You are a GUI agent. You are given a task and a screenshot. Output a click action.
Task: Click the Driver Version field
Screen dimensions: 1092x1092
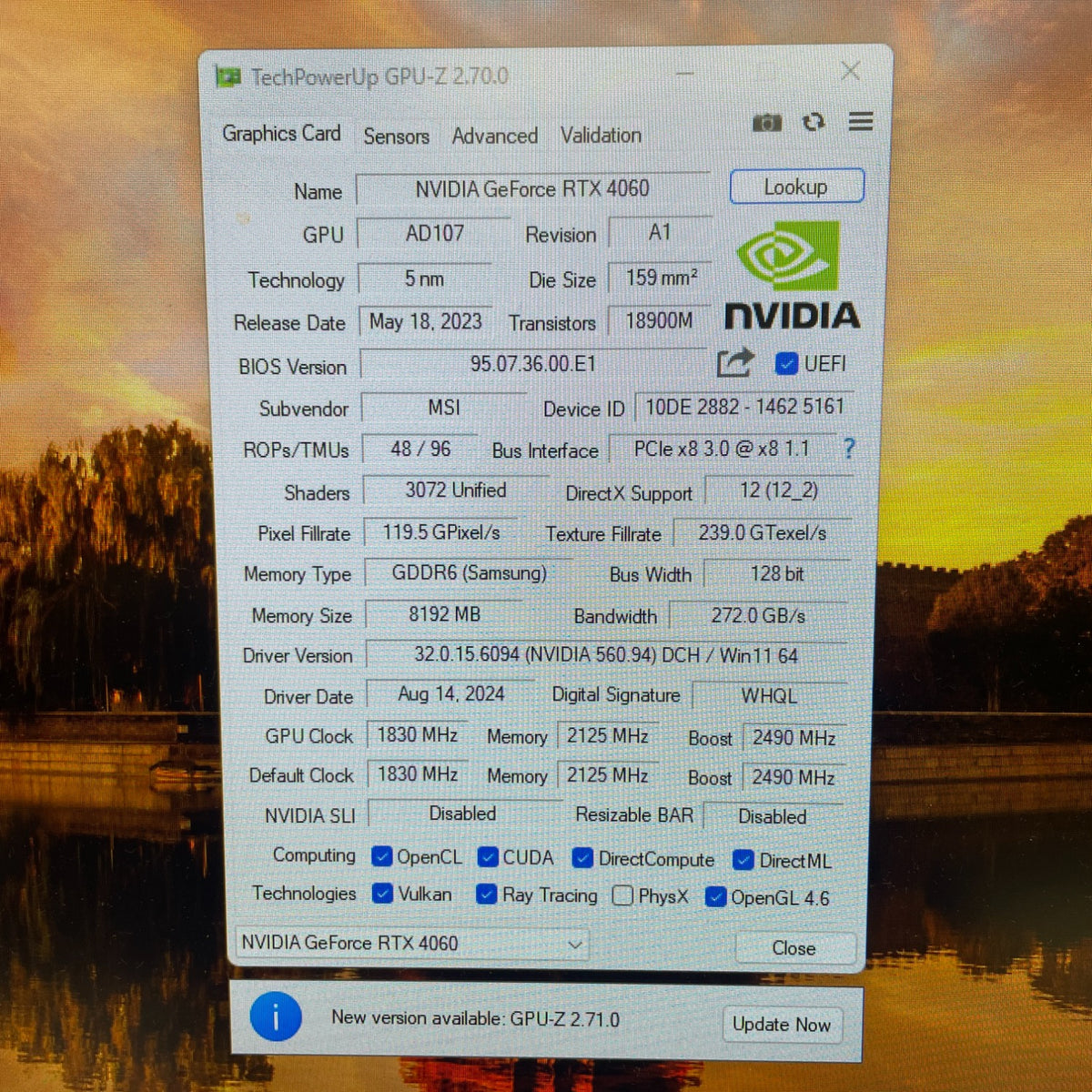pos(606,655)
